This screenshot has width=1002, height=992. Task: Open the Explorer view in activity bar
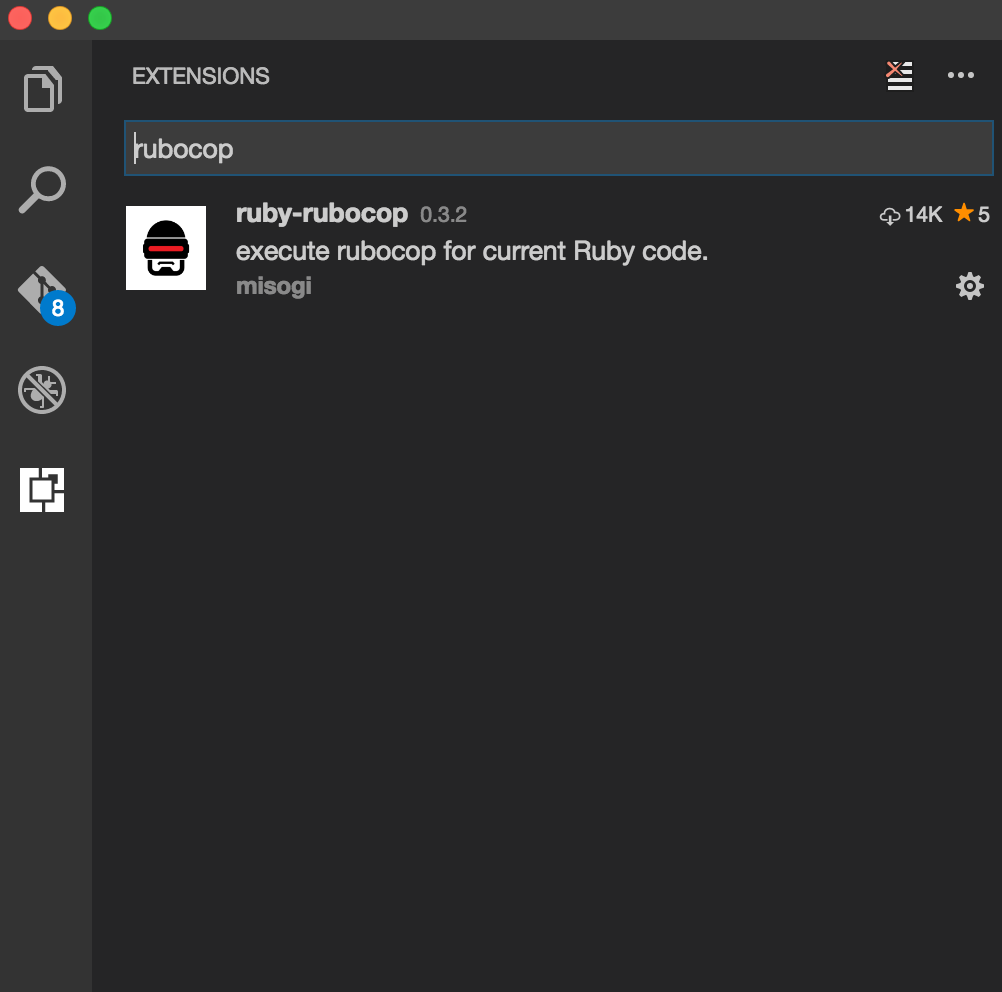tap(43, 89)
